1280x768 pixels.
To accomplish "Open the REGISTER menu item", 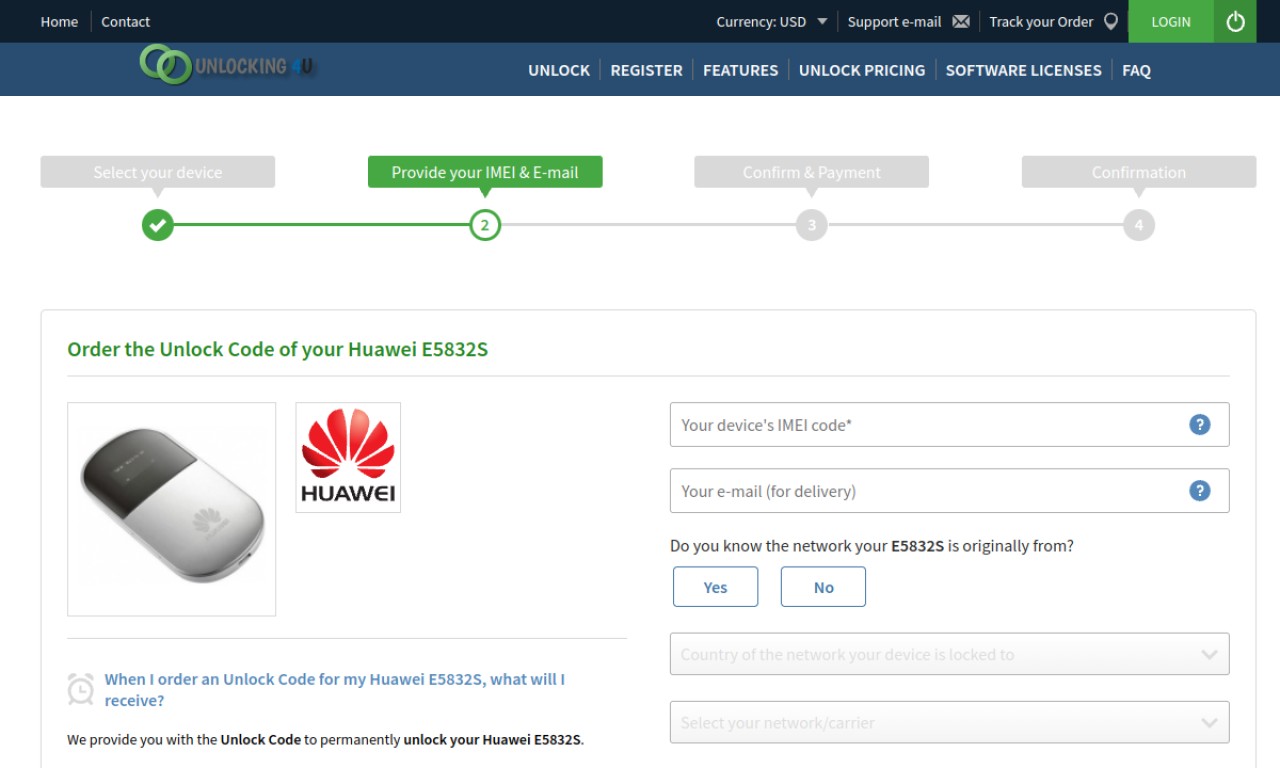I will point(646,70).
